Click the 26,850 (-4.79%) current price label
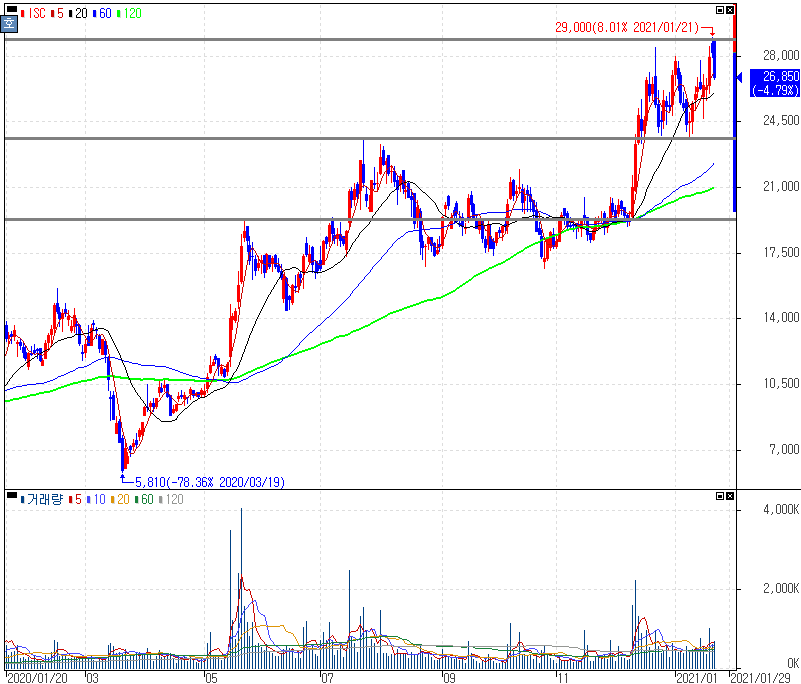This screenshot has width=801, height=684. [774, 83]
